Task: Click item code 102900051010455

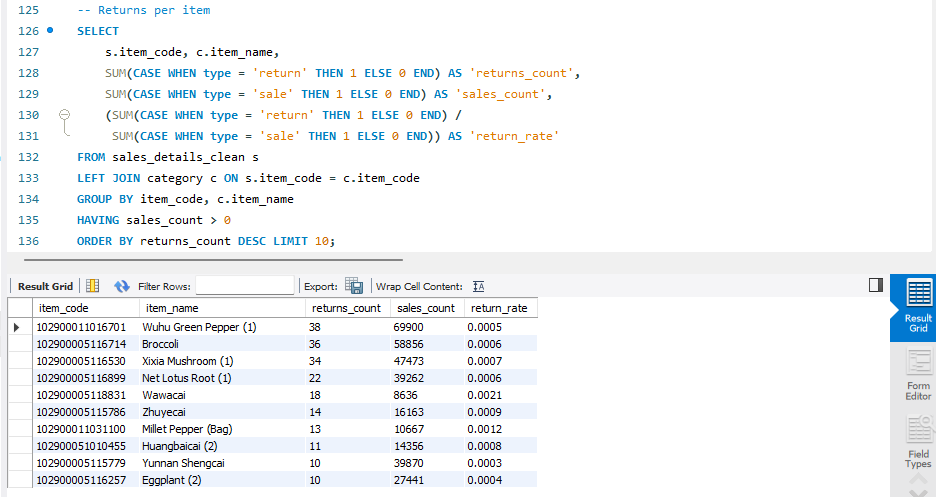Action: click(85, 446)
